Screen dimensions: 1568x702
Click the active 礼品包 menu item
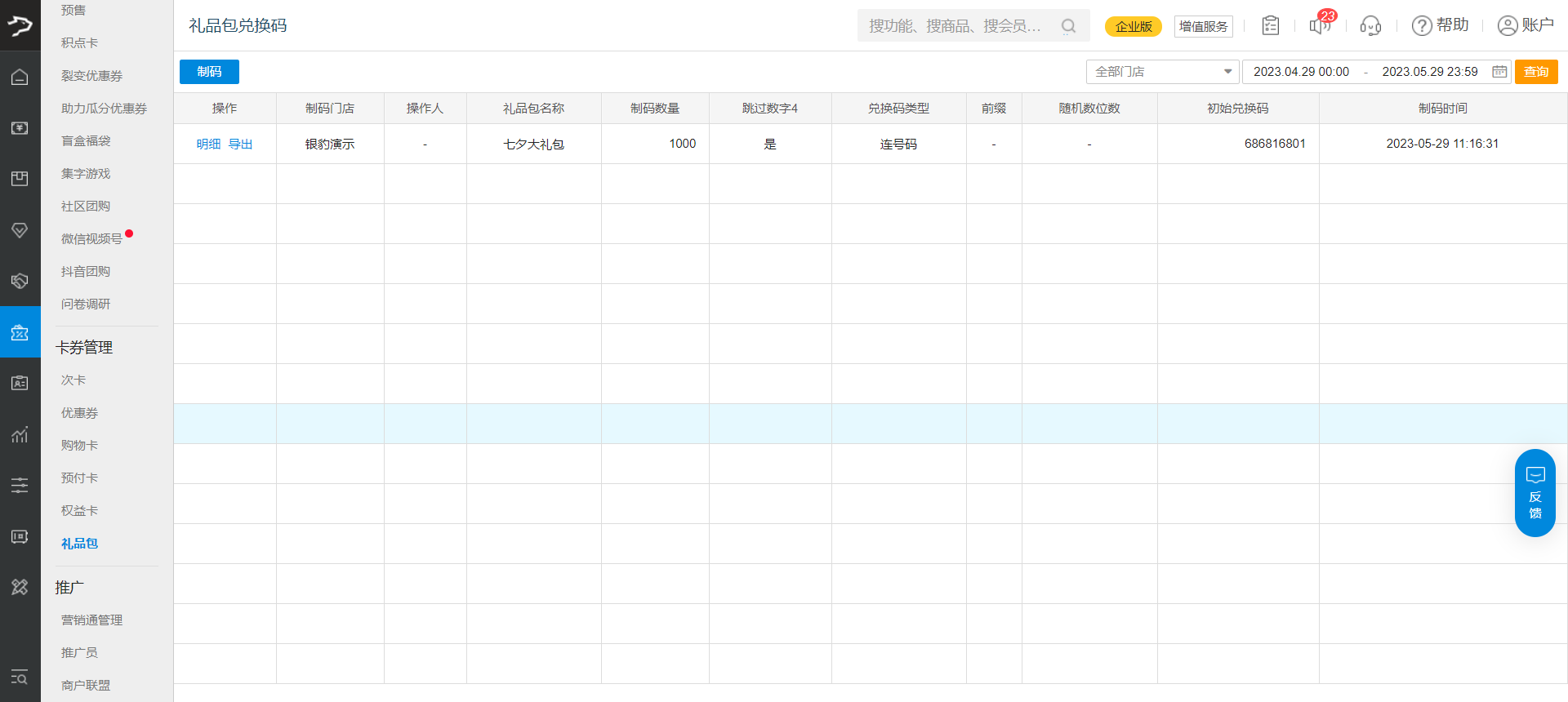coord(79,543)
